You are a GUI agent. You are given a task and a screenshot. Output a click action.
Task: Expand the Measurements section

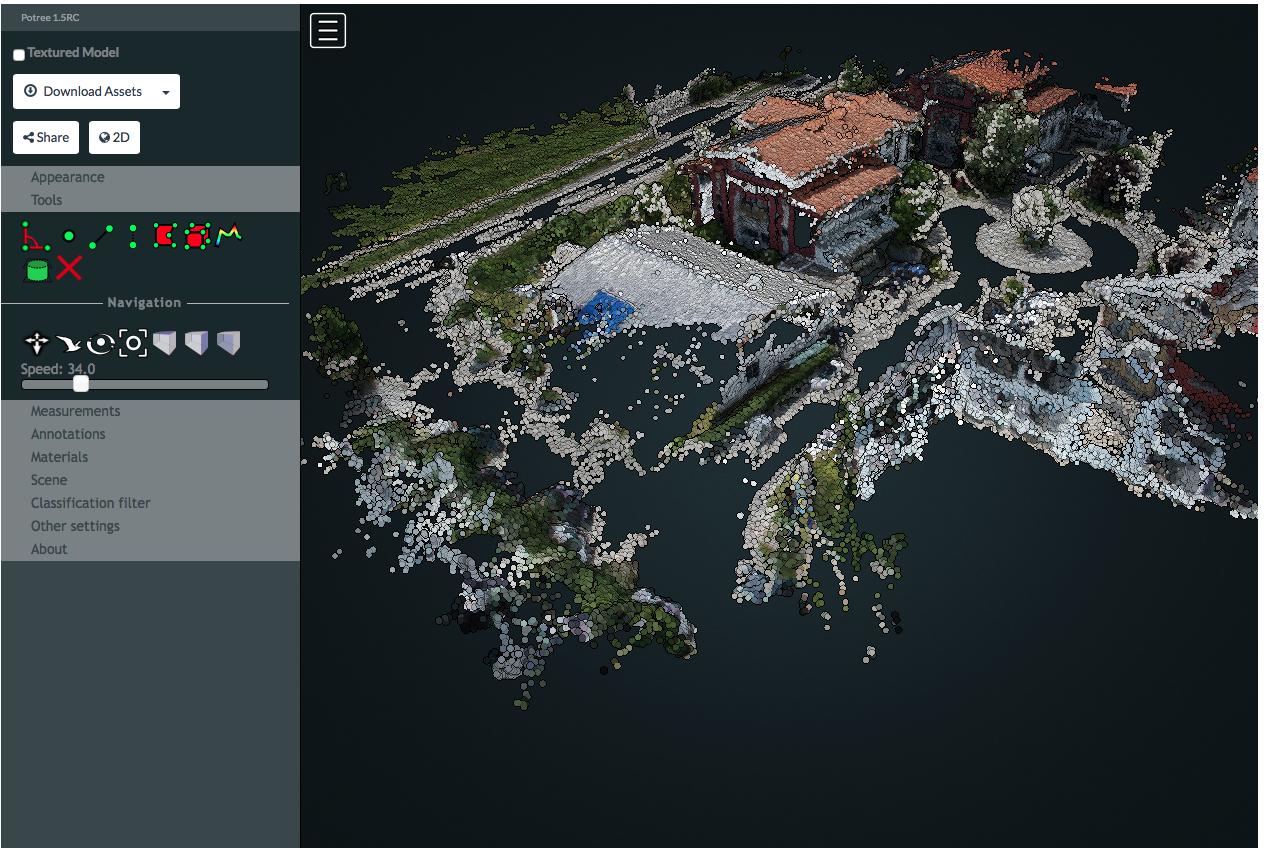pyautogui.click(x=75, y=411)
